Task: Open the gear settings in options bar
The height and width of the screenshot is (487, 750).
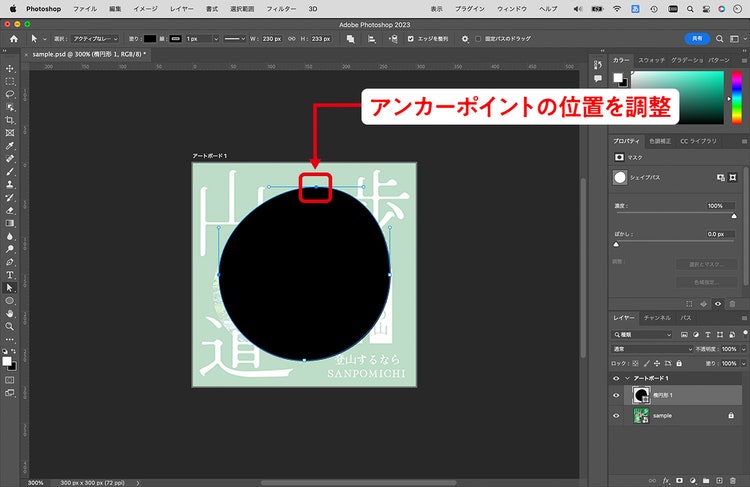Action: click(465, 39)
